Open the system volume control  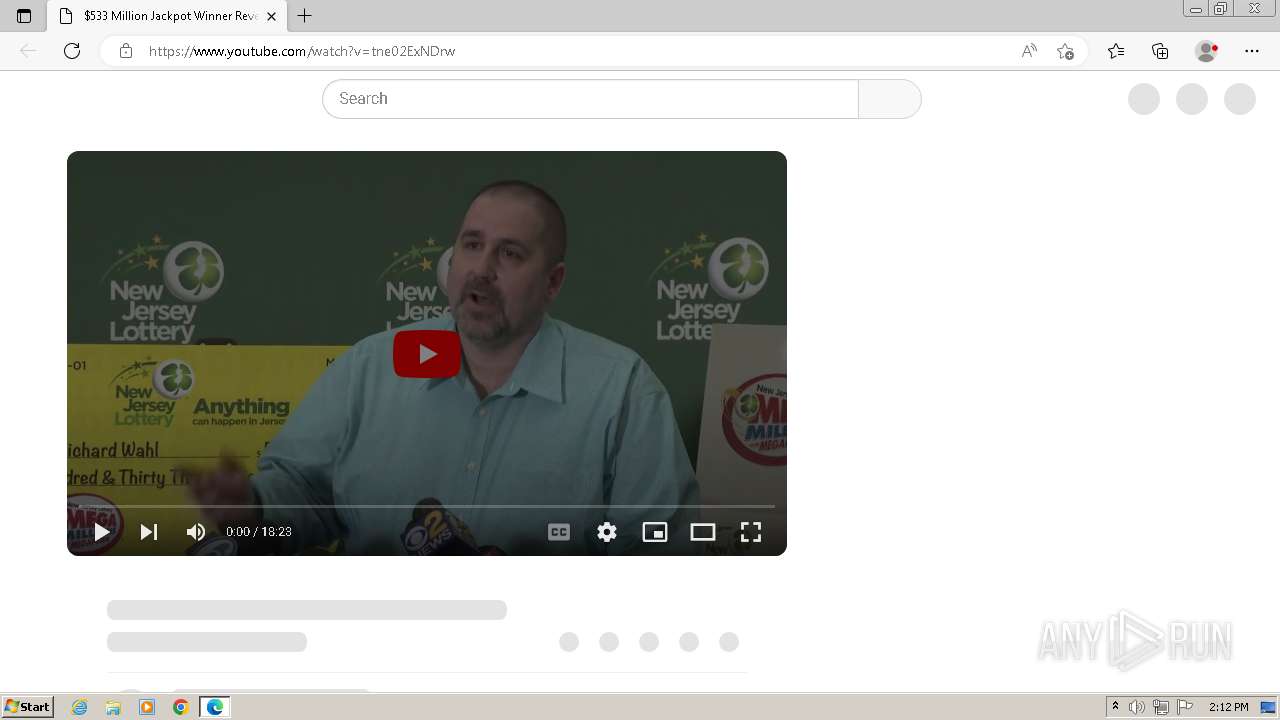point(1137,707)
